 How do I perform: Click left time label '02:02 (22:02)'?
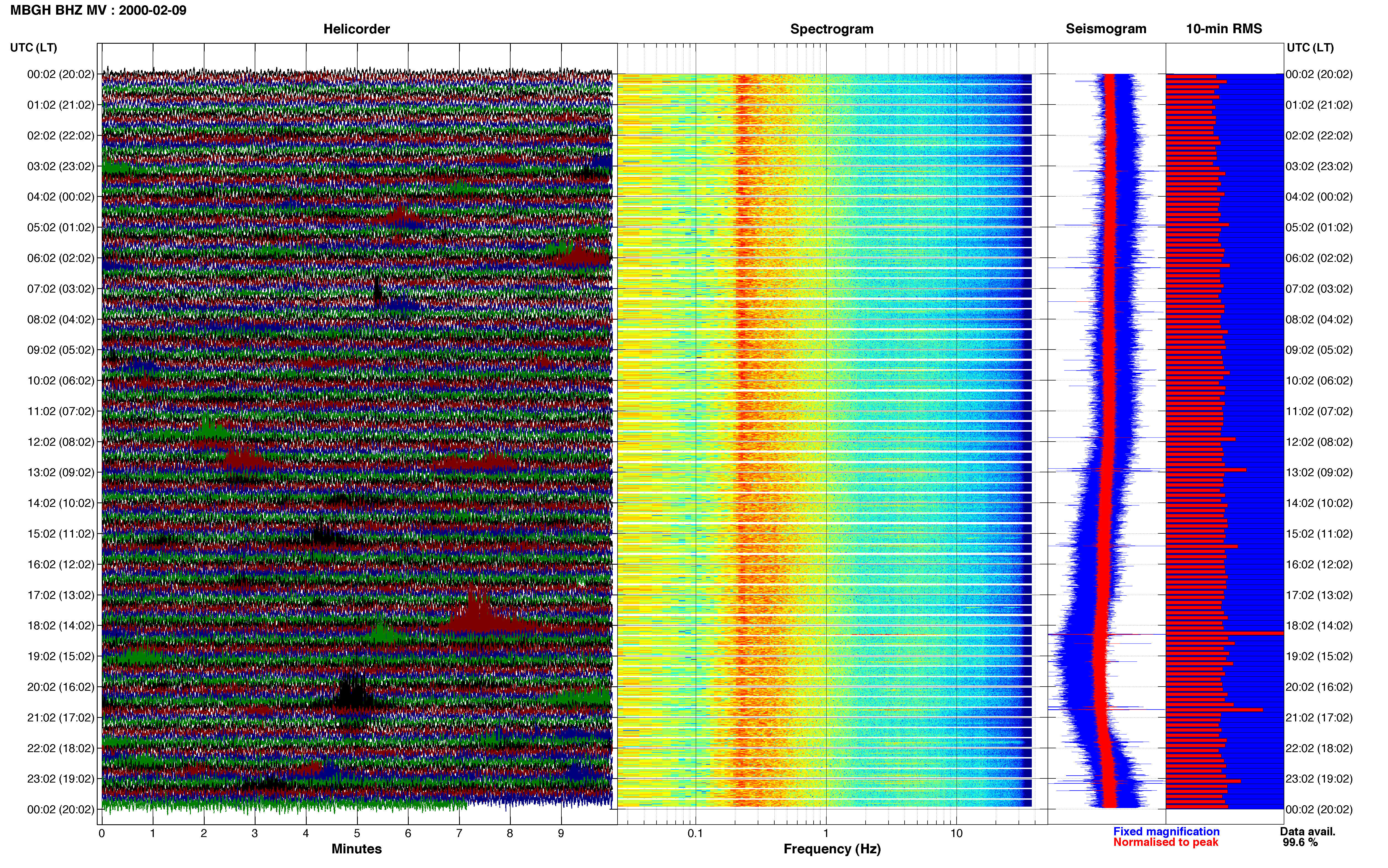(61, 135)
